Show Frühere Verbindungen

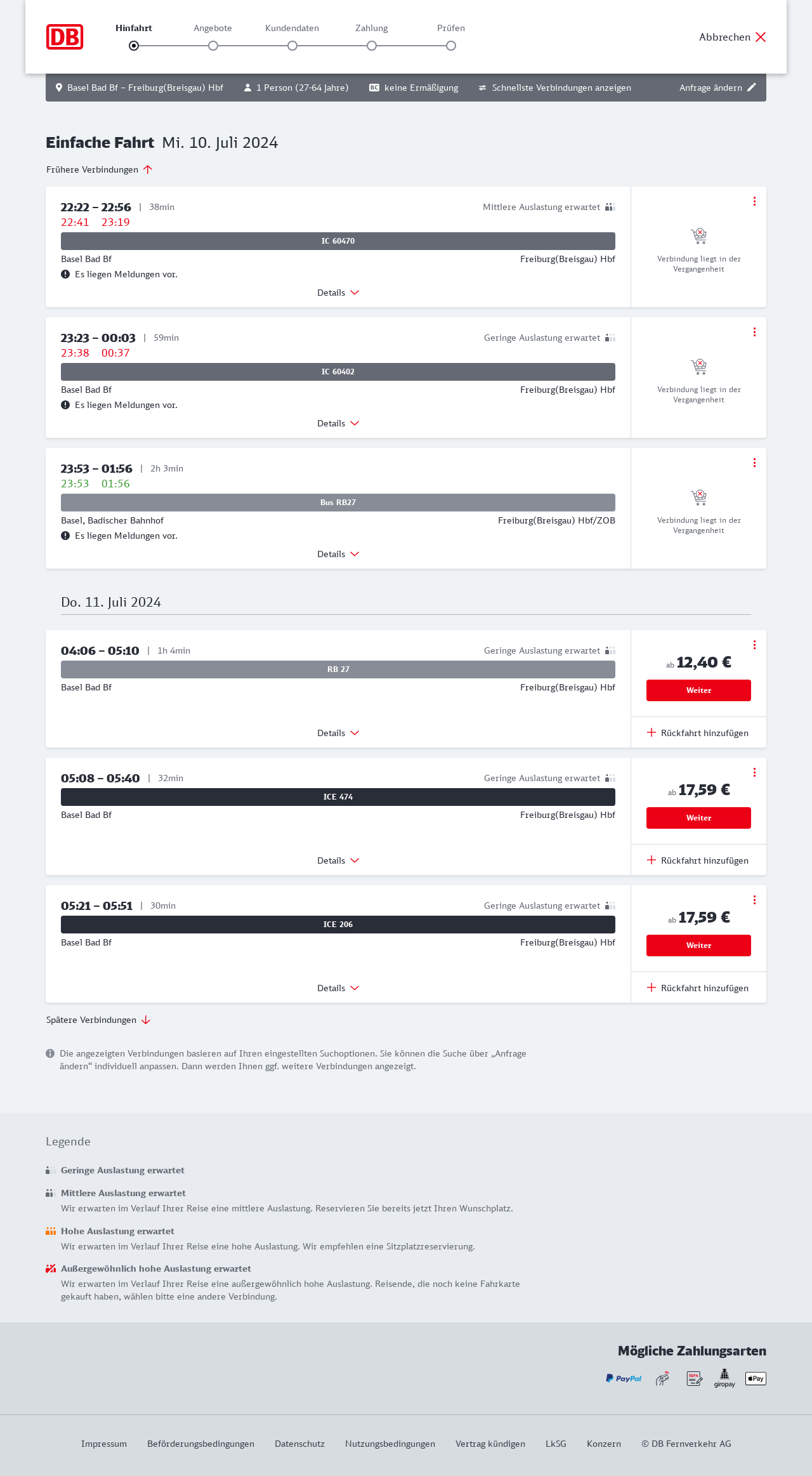pos(99,169)
